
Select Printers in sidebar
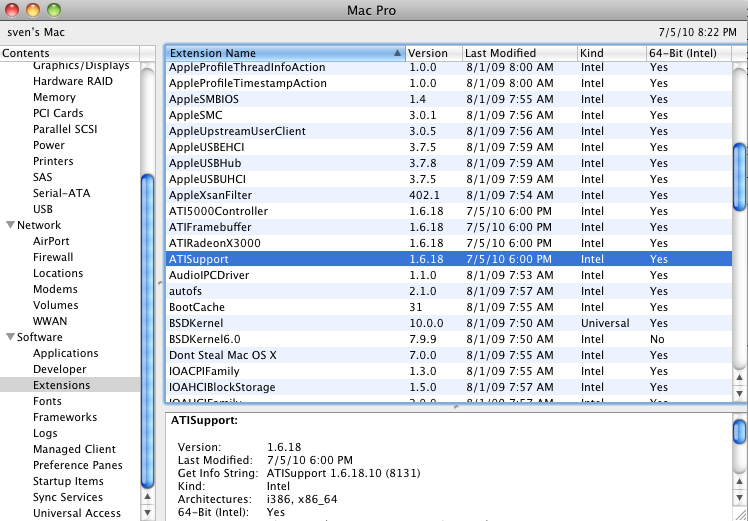point(53,161)
